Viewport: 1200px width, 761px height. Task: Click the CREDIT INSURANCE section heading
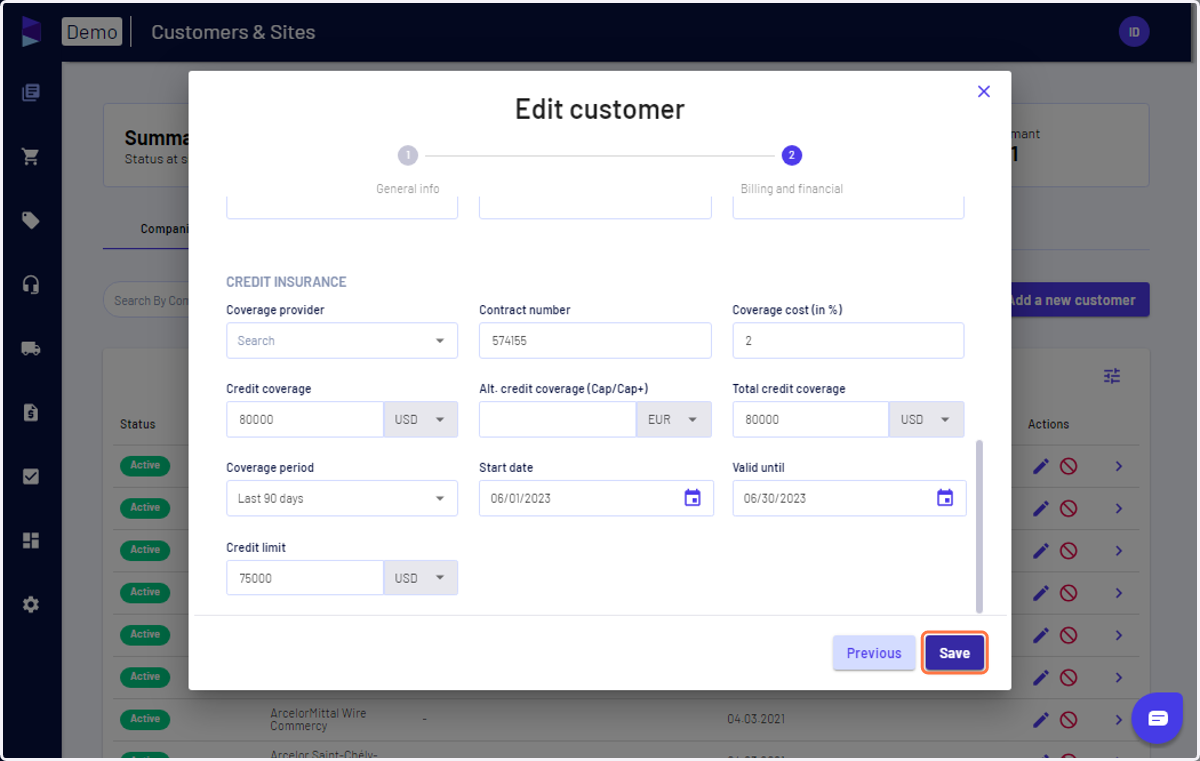coord(286,282)
